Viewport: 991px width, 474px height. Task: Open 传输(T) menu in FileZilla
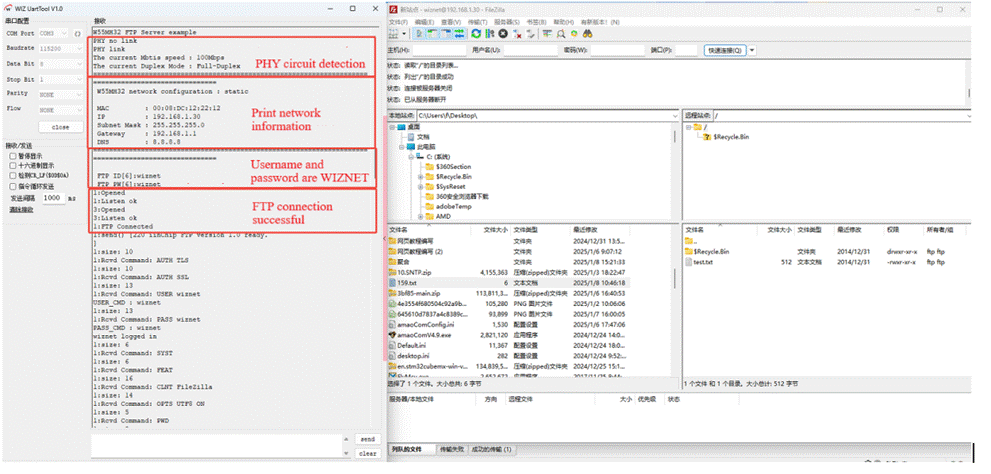click(477, 21)
